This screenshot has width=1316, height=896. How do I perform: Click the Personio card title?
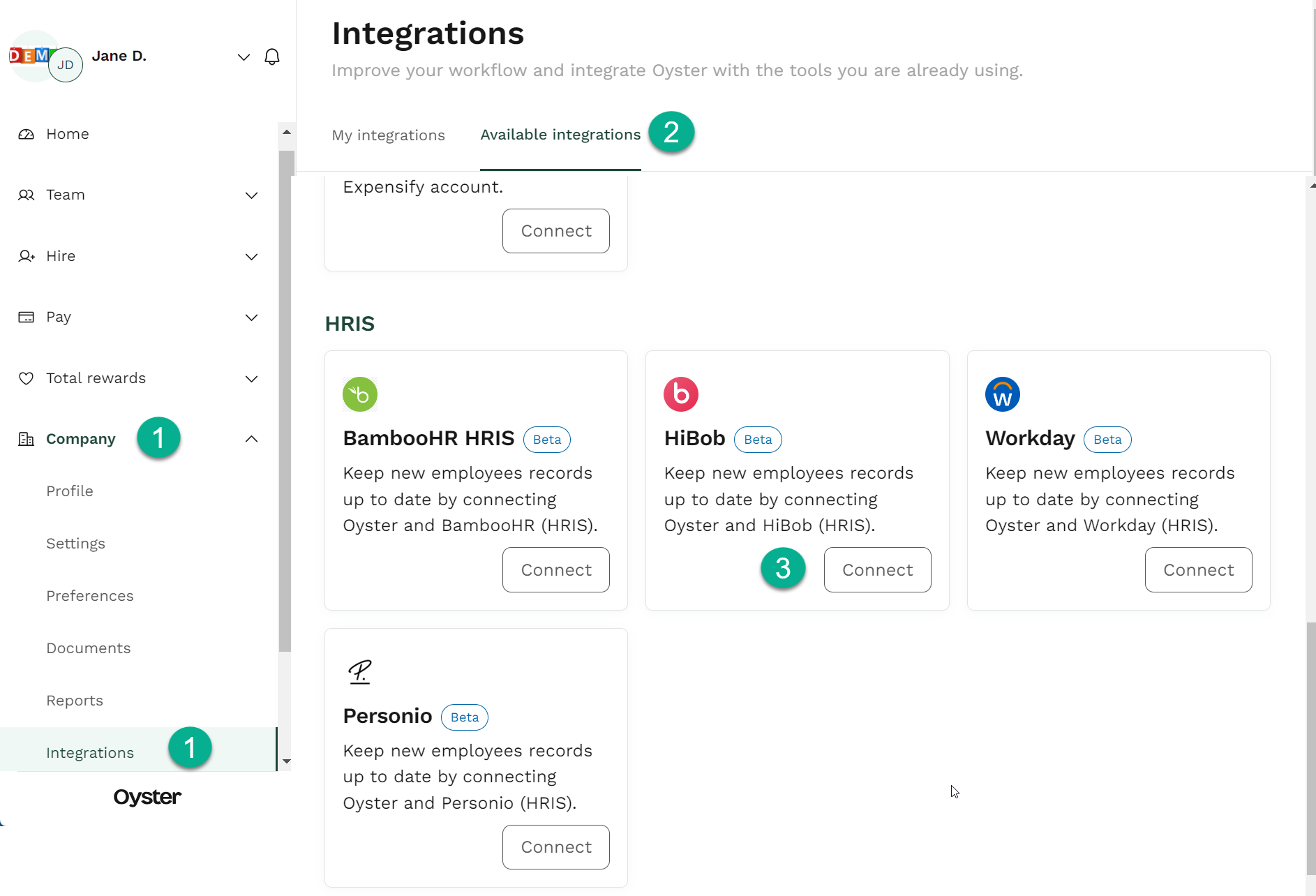coord(387,716)
